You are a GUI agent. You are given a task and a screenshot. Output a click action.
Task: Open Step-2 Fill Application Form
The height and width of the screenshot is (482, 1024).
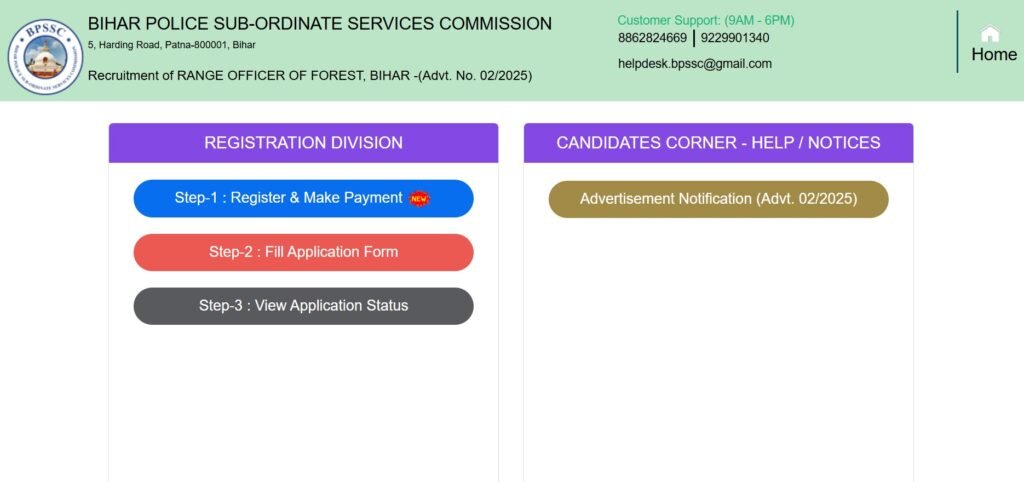(303, 252)
